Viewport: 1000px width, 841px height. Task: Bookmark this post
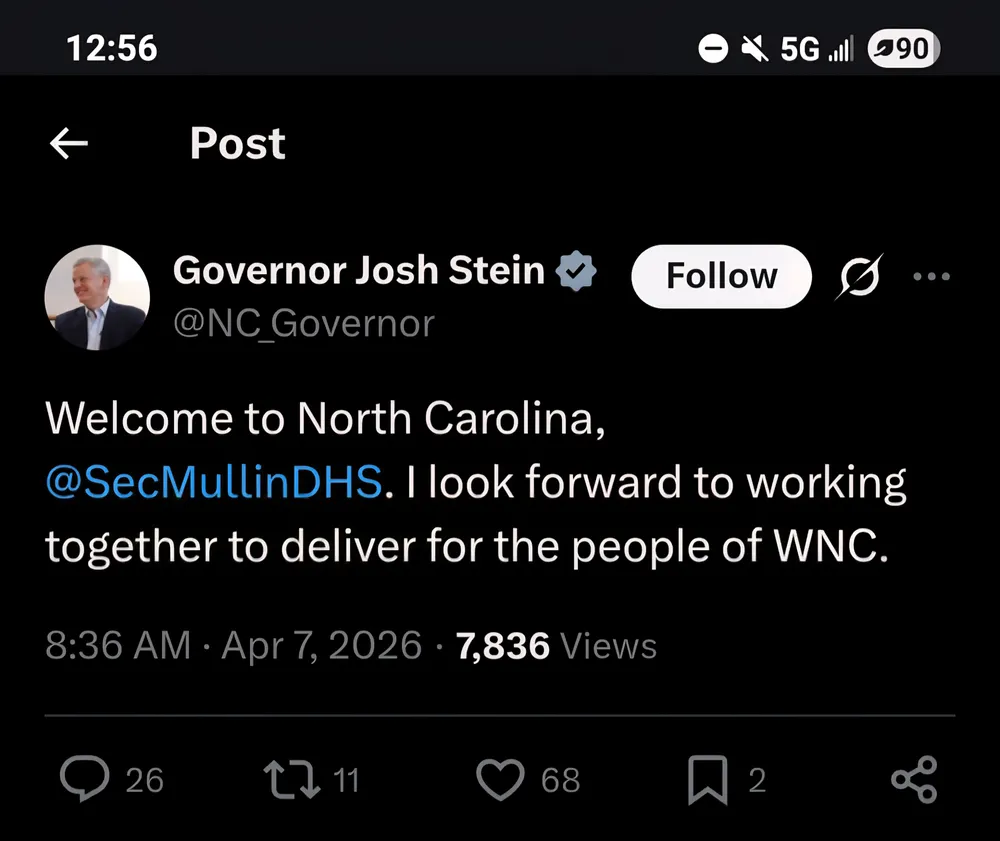coord(708,780)
